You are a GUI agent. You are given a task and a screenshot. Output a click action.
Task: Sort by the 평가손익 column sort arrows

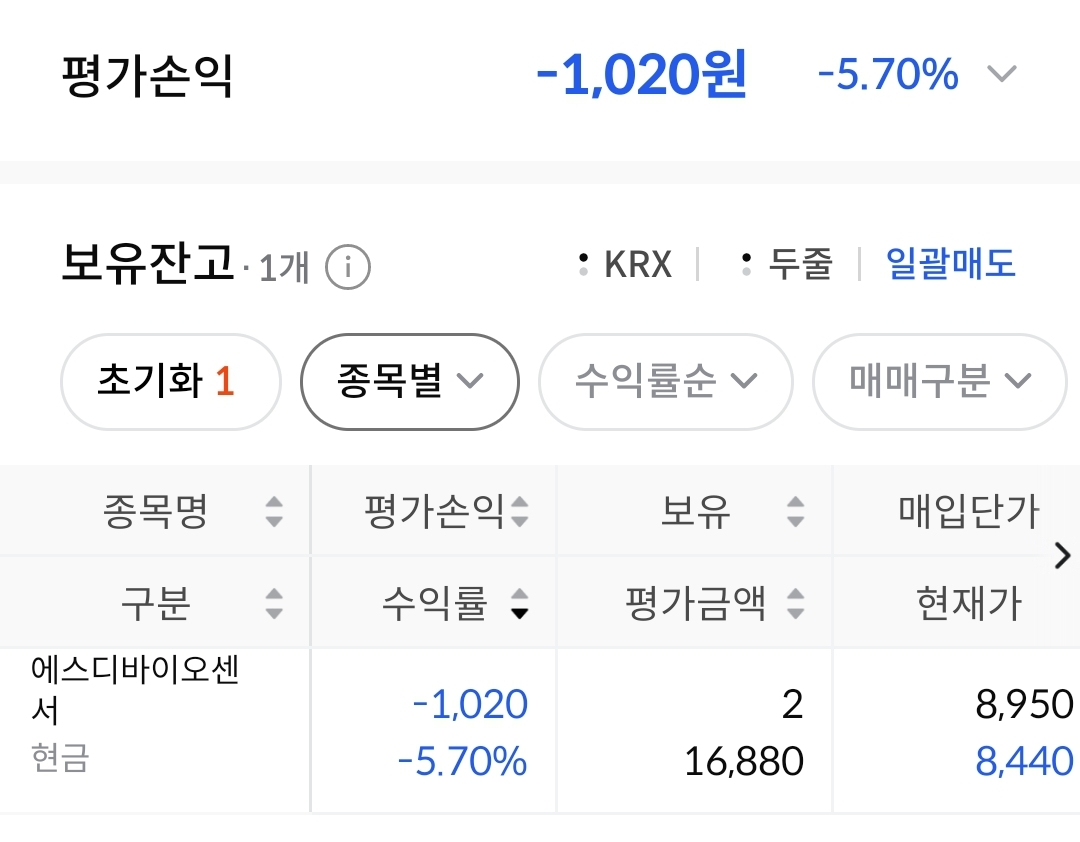click(519, 512)
